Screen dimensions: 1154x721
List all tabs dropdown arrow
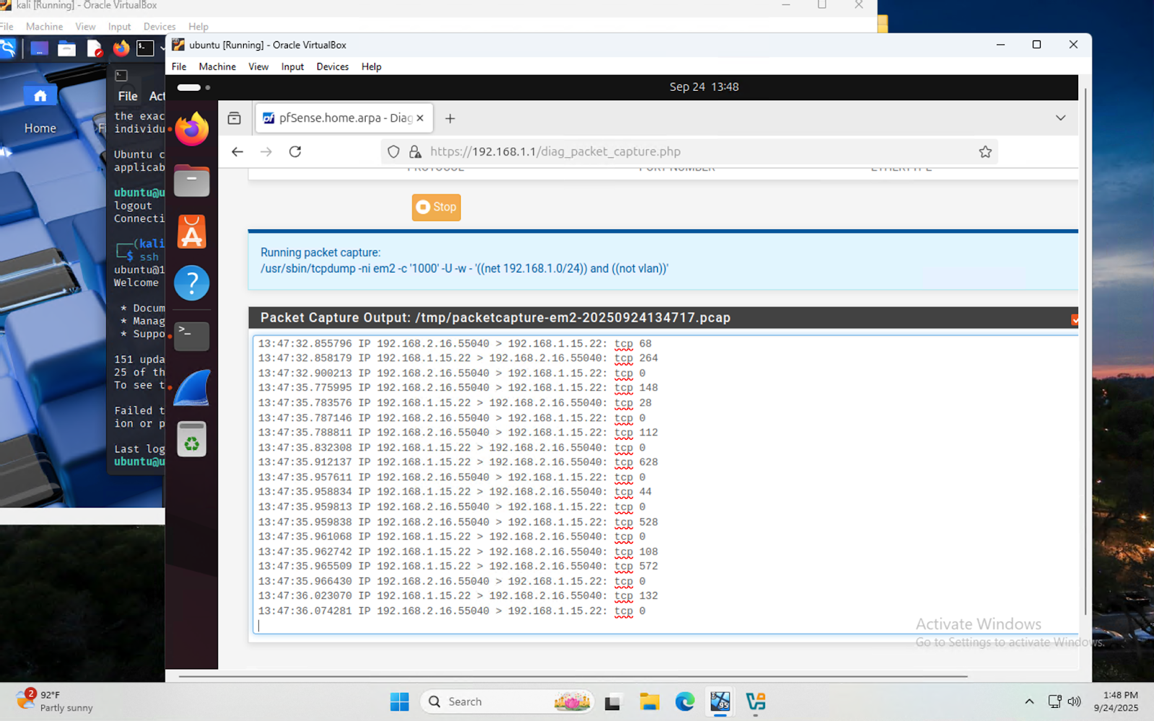pos(1061,118)
